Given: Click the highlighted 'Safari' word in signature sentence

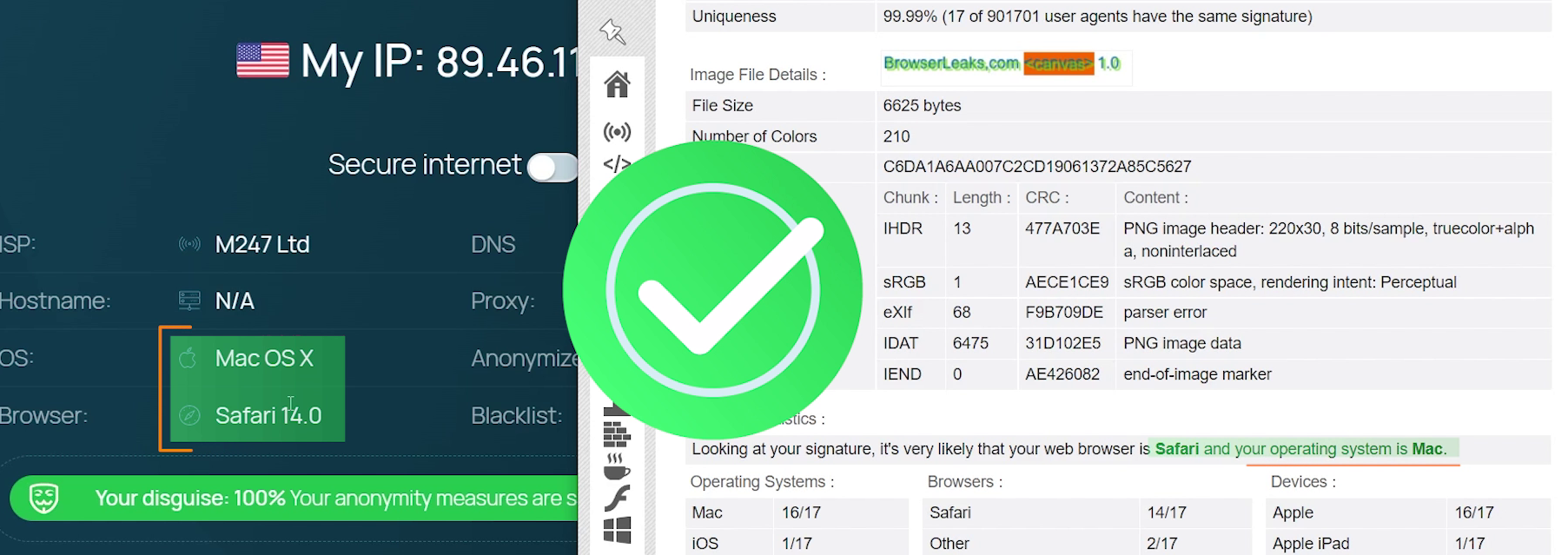Looking at the screenshot, I should tap(1176, 449).
